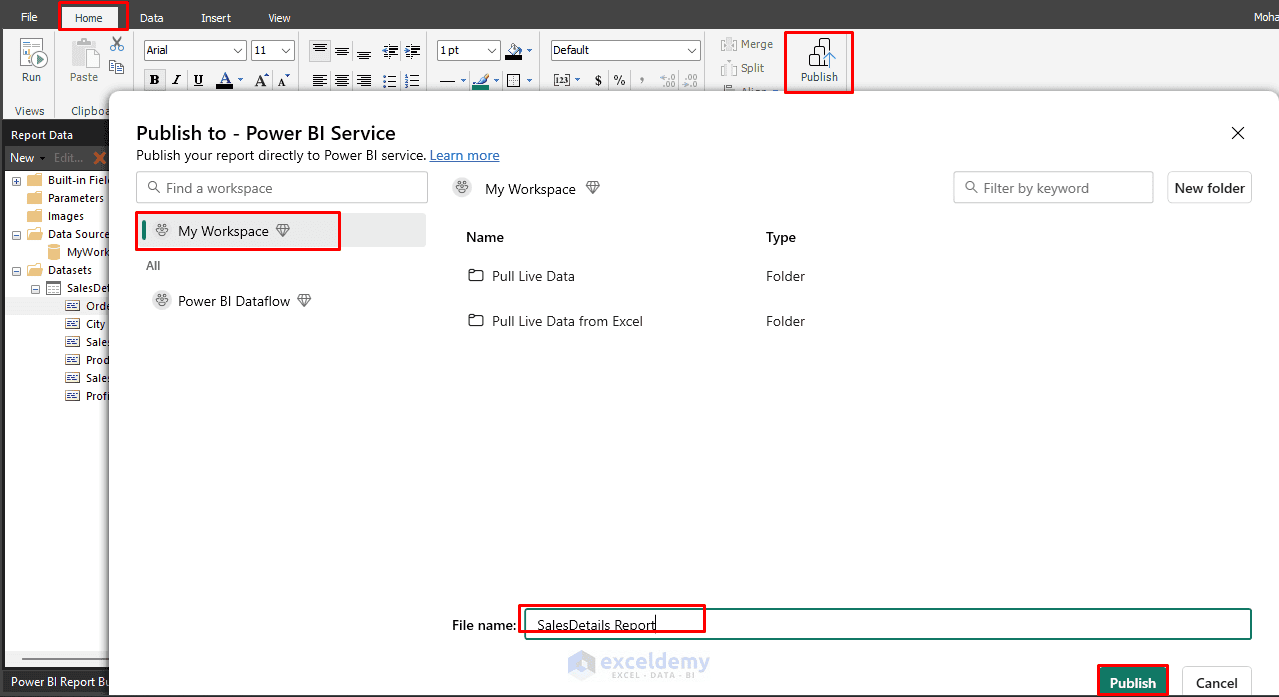Switch to the Data ribbon tab

pos(152,18)
